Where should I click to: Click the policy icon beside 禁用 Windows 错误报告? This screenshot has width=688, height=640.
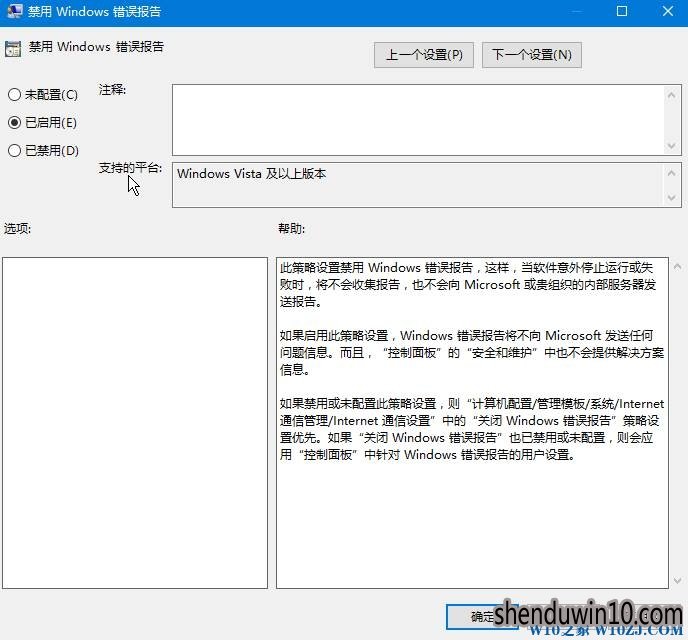point(13,49)
